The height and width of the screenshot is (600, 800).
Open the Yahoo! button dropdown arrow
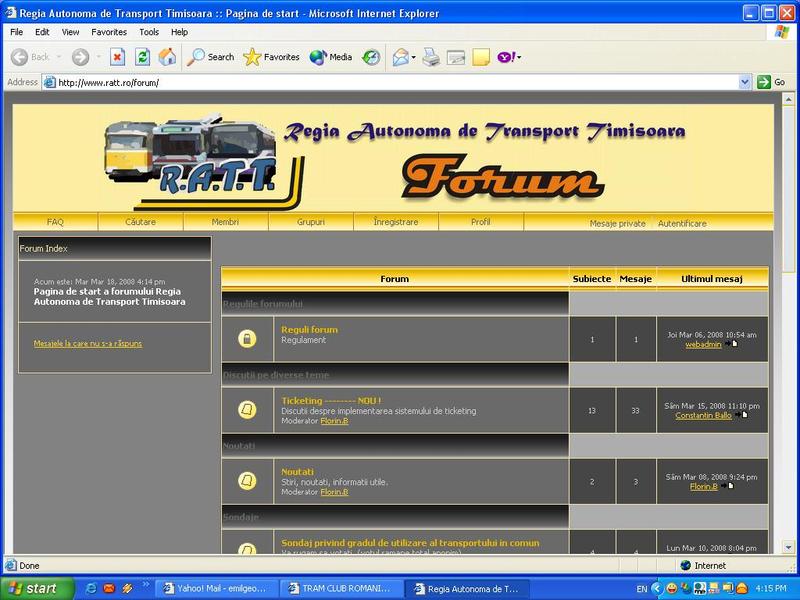[x=519, y=58]
